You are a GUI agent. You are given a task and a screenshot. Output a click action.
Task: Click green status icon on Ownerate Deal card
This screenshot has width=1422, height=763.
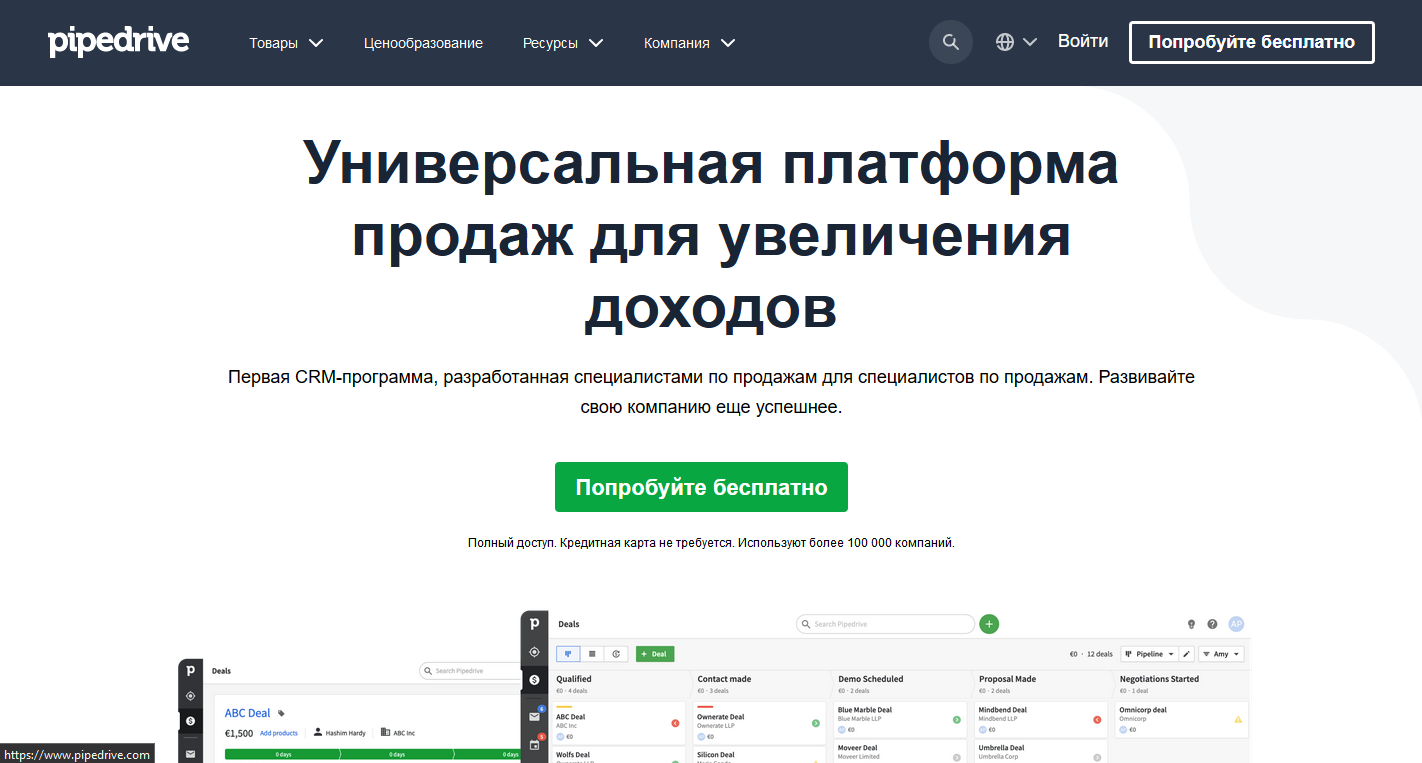816,723
